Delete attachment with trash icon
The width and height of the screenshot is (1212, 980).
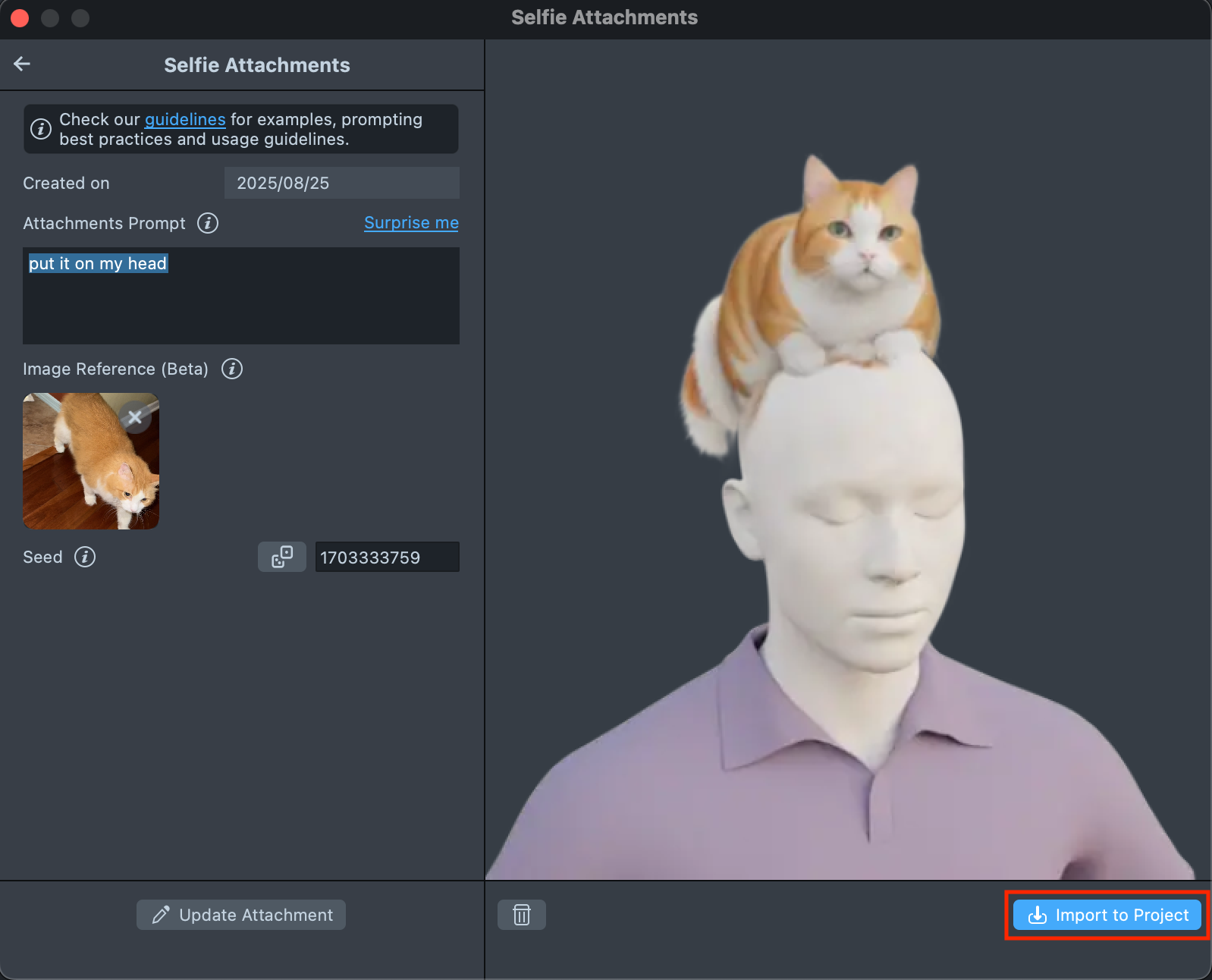[522, 915]
